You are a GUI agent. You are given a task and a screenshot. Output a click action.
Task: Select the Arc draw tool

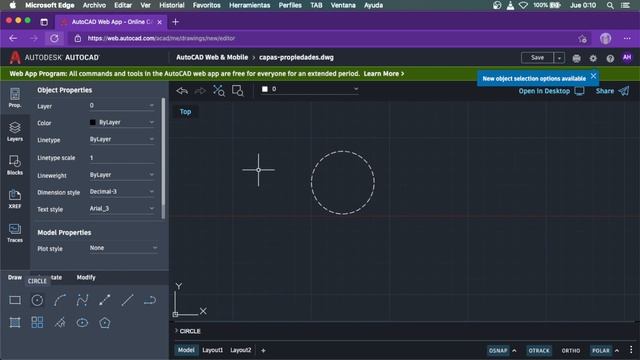coord(60,300)
